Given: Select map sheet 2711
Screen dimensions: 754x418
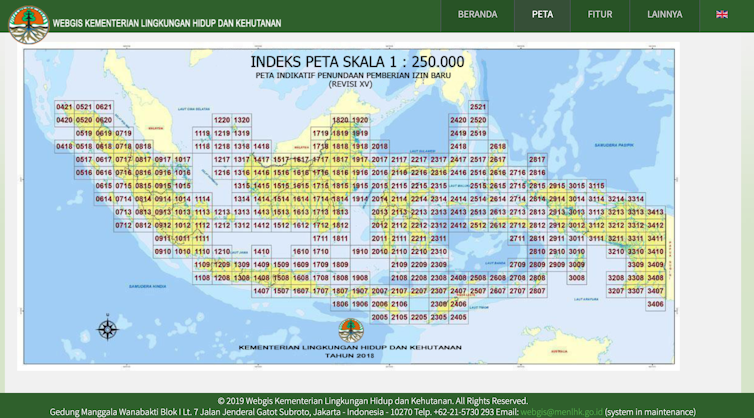Looking at the screenshot, I should pyautogui.click(x=517, y=239).
